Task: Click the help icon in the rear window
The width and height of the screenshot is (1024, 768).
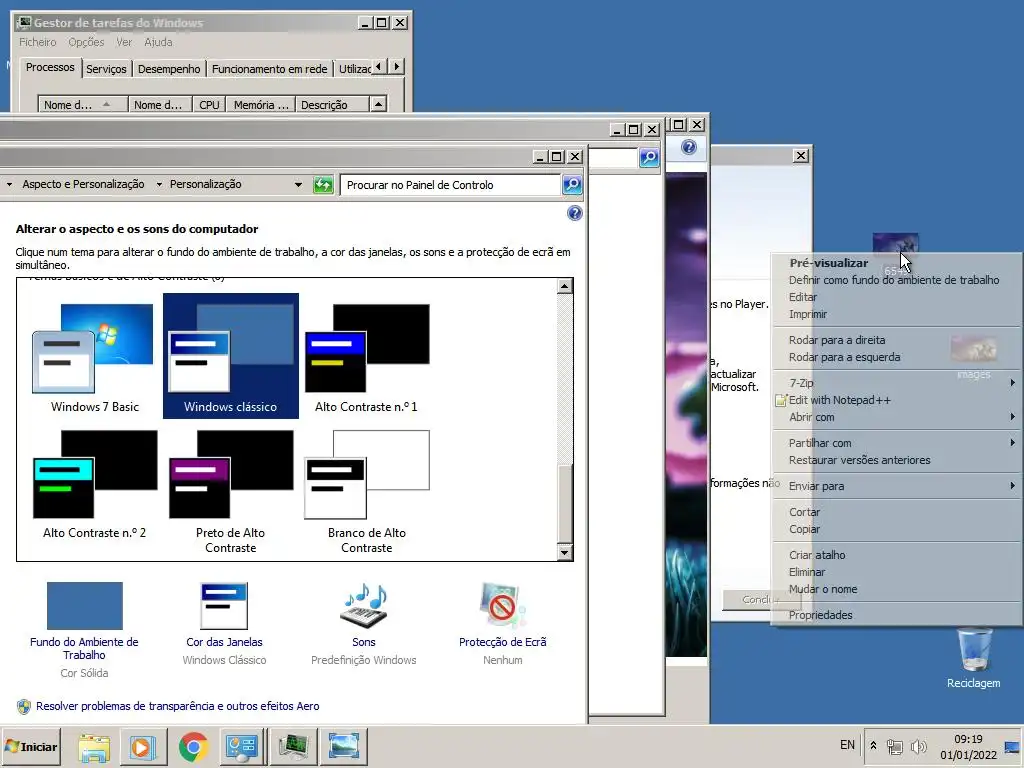Action: [x=689, y=147]
